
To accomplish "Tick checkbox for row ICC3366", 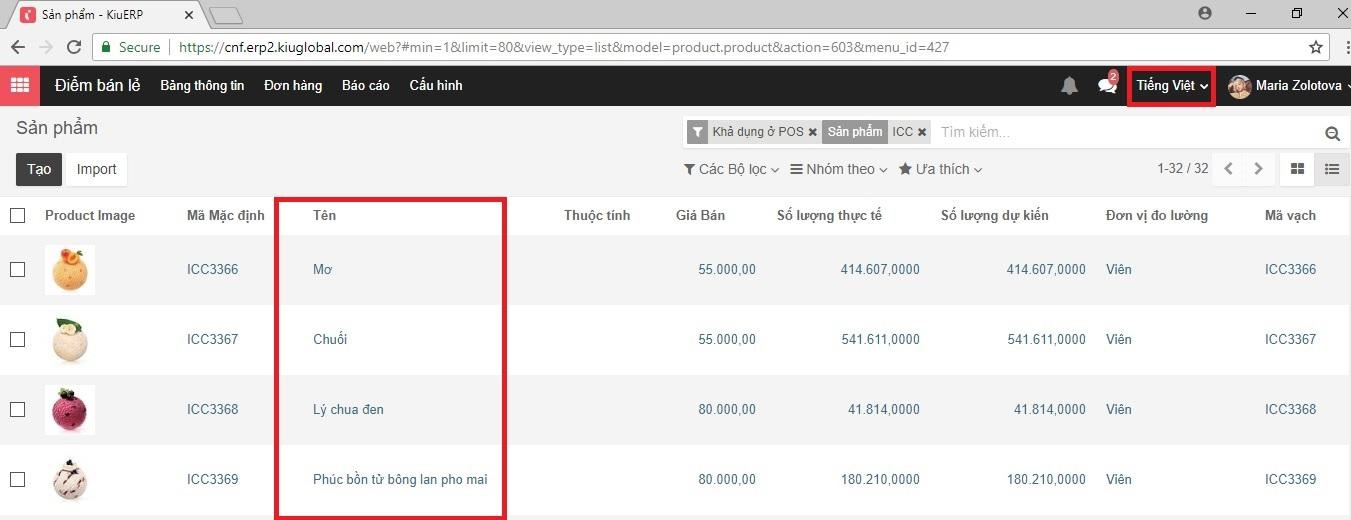I will pyautogui.click(x=17, y=269).
